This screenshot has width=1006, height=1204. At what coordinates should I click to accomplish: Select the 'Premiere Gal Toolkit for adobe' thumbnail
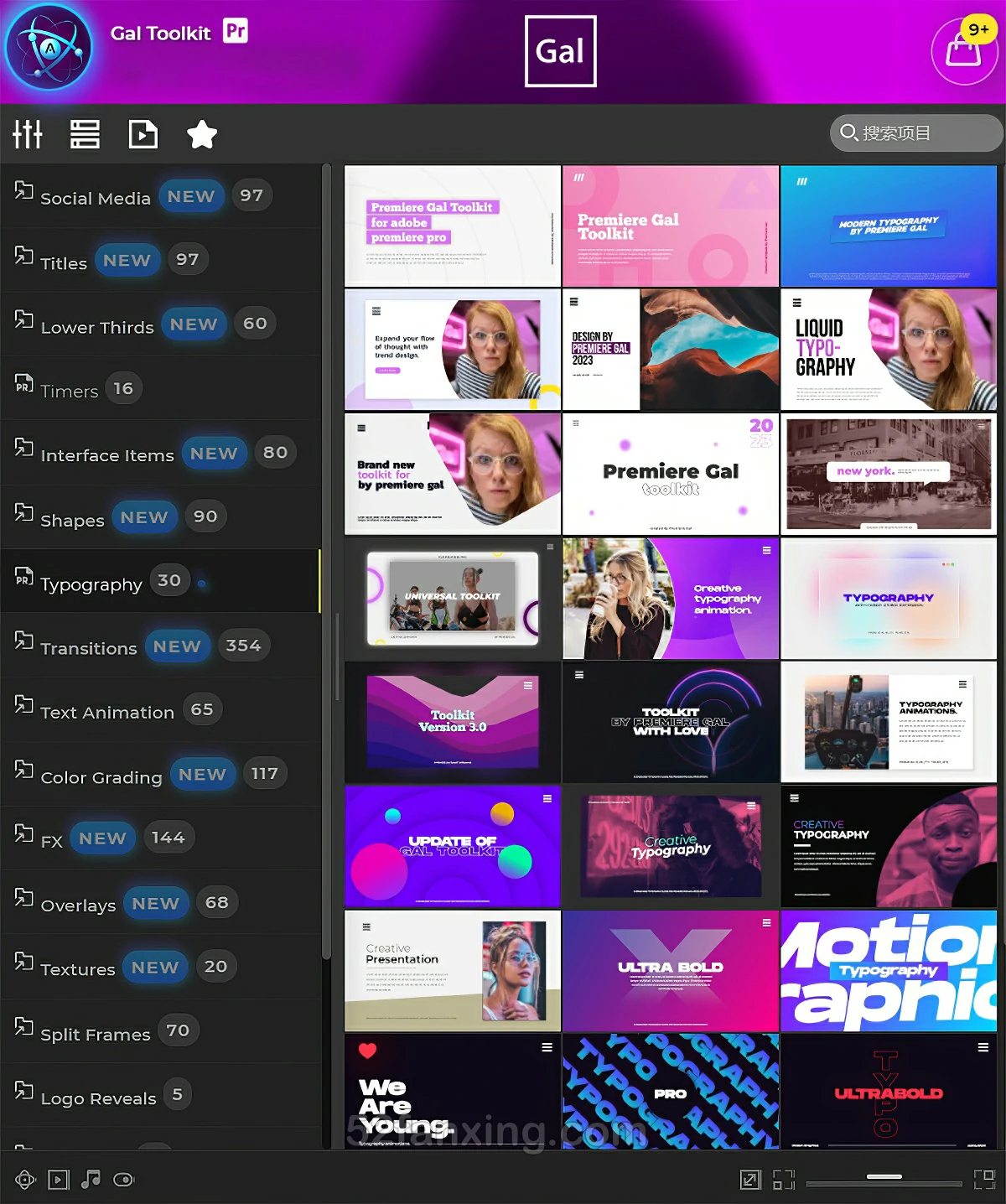(453, 226)
